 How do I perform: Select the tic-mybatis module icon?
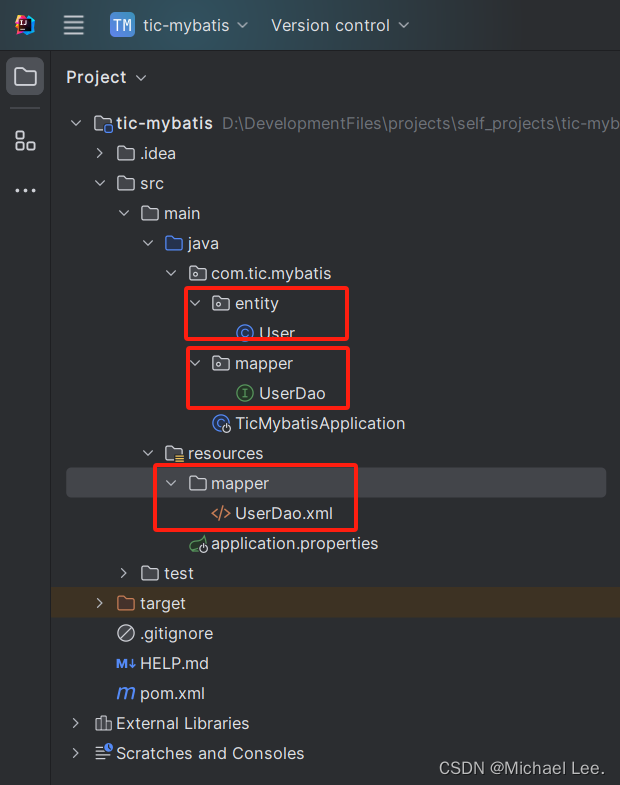(x=103, y=124)
